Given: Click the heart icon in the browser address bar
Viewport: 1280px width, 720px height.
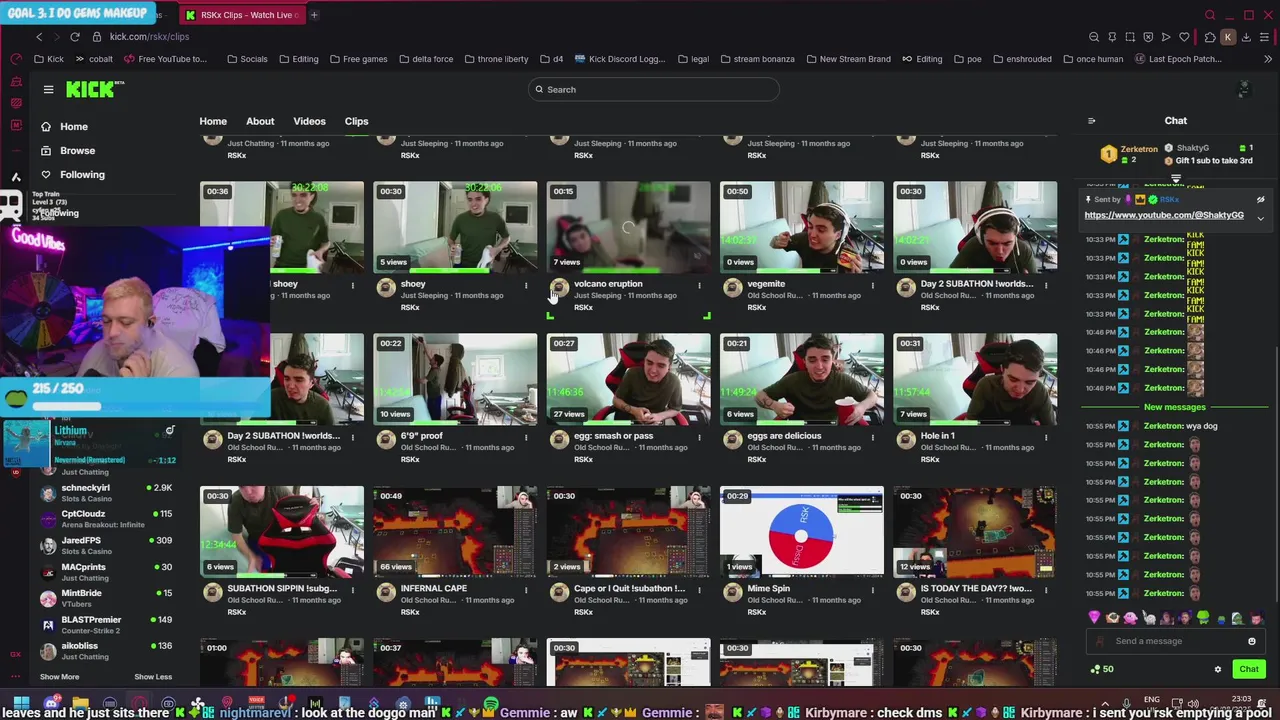Looking at the screenshot, I should pos(1184,37).
